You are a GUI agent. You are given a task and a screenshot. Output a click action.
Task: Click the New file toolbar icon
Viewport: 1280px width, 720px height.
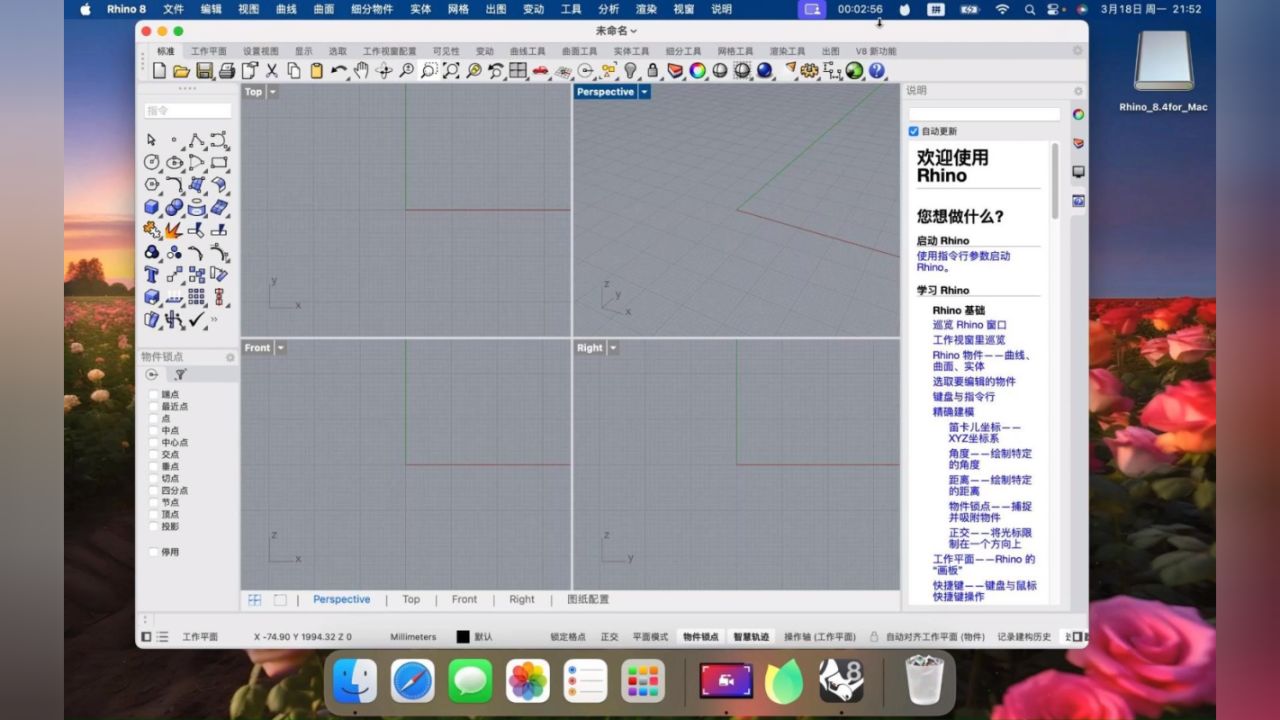click(x=159, y=70)
